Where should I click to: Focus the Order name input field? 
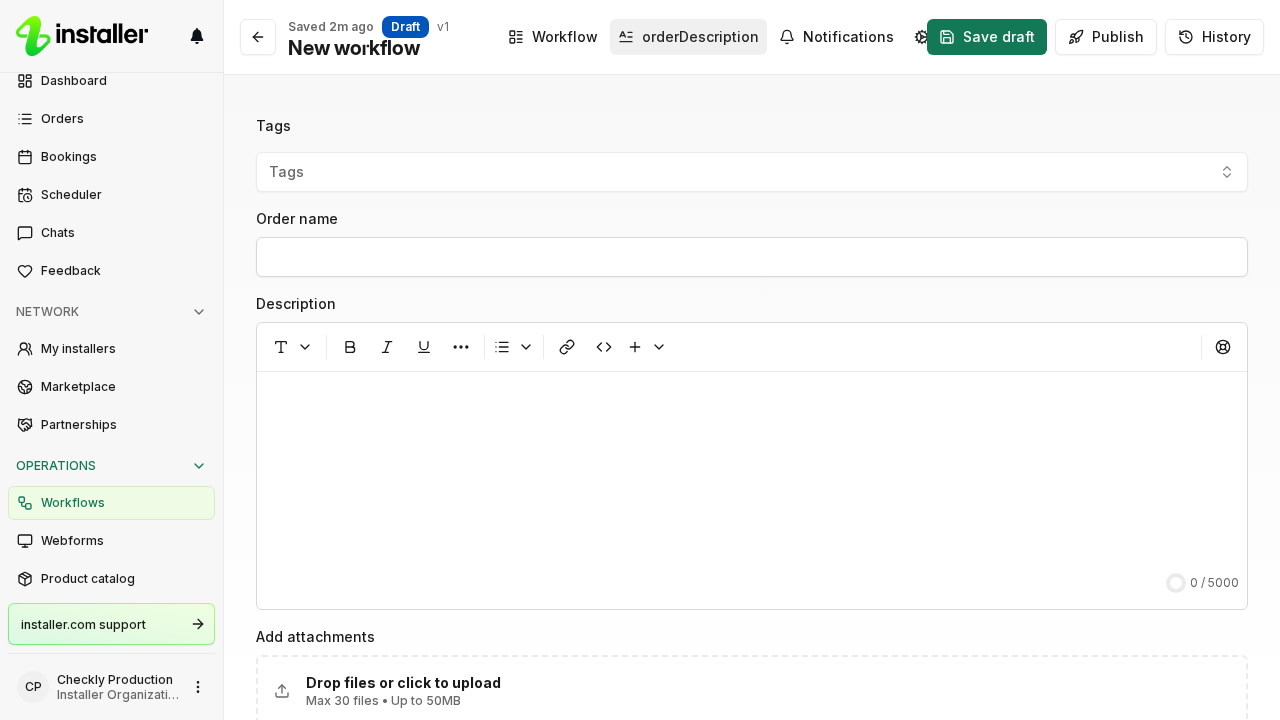[752, 257]
